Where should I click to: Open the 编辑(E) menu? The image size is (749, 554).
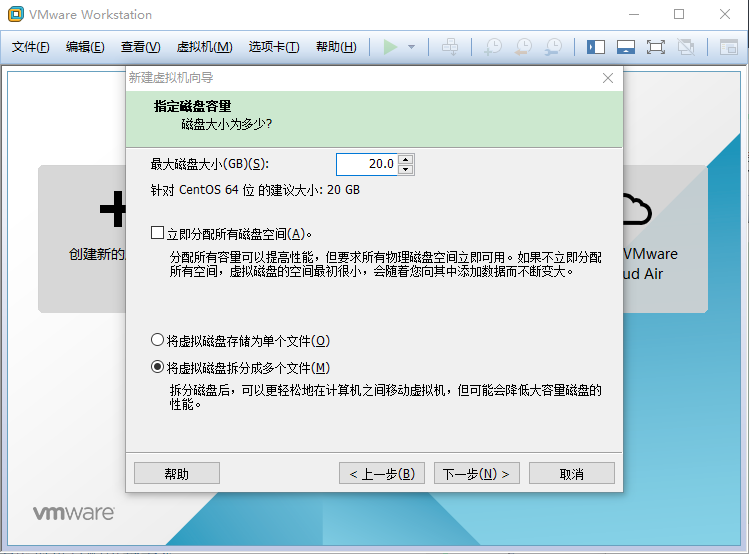[x=85, y=47]
